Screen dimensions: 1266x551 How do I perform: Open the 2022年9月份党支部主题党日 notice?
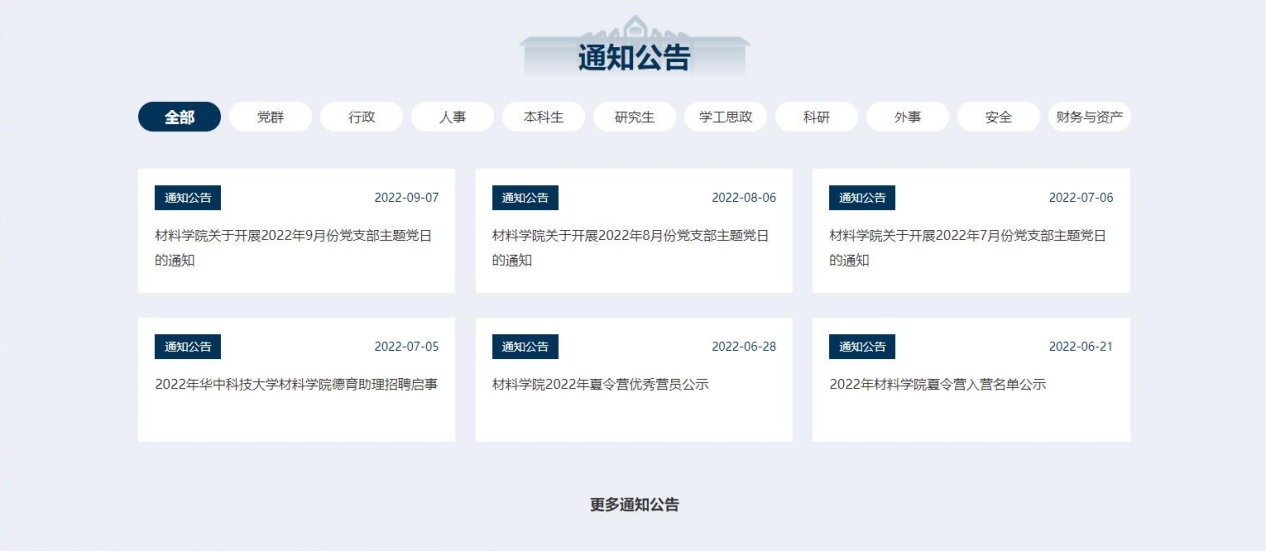tap(296, 248)
